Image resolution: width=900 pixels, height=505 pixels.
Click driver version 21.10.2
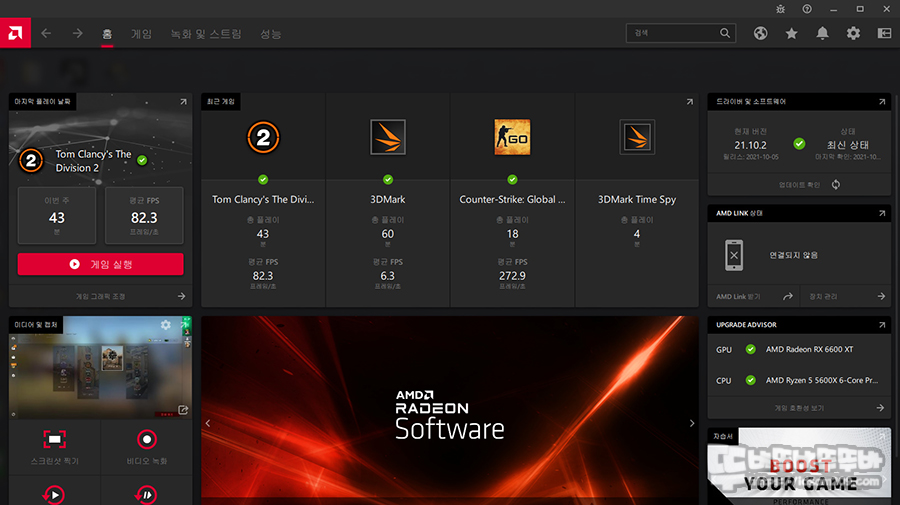[750, 145]
